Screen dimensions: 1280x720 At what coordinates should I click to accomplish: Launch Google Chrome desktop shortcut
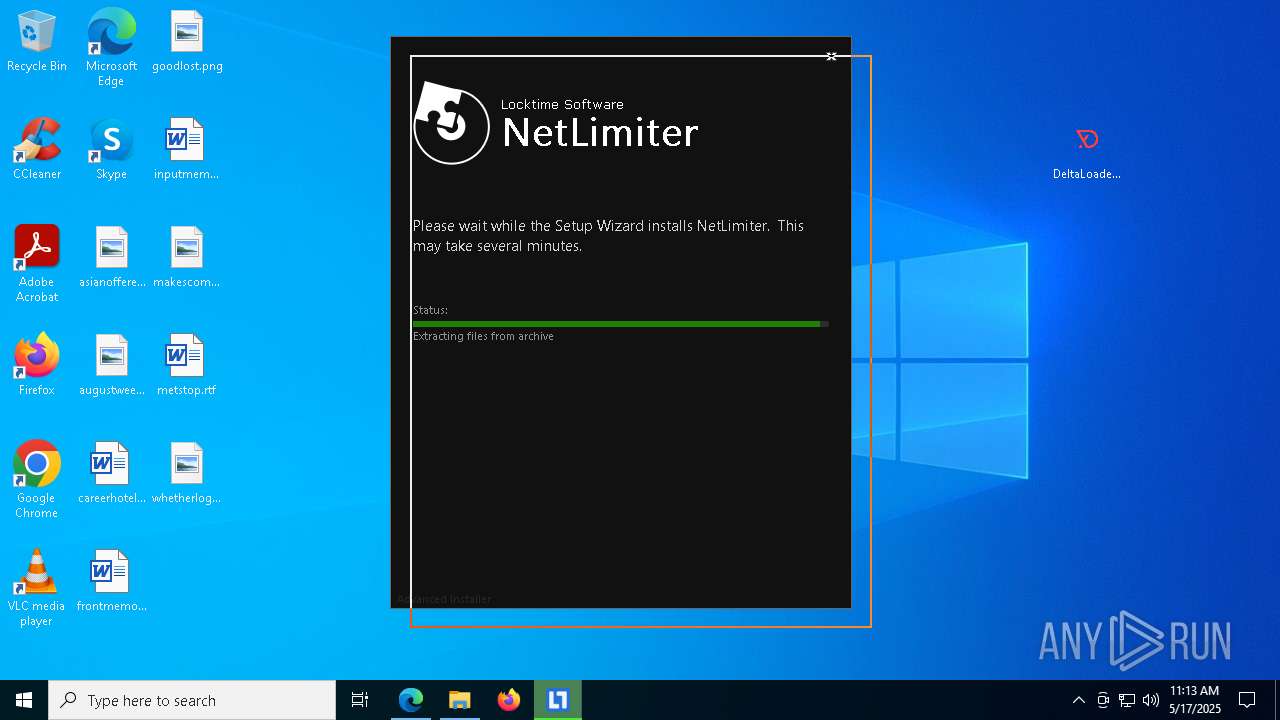tap(37, 480)
